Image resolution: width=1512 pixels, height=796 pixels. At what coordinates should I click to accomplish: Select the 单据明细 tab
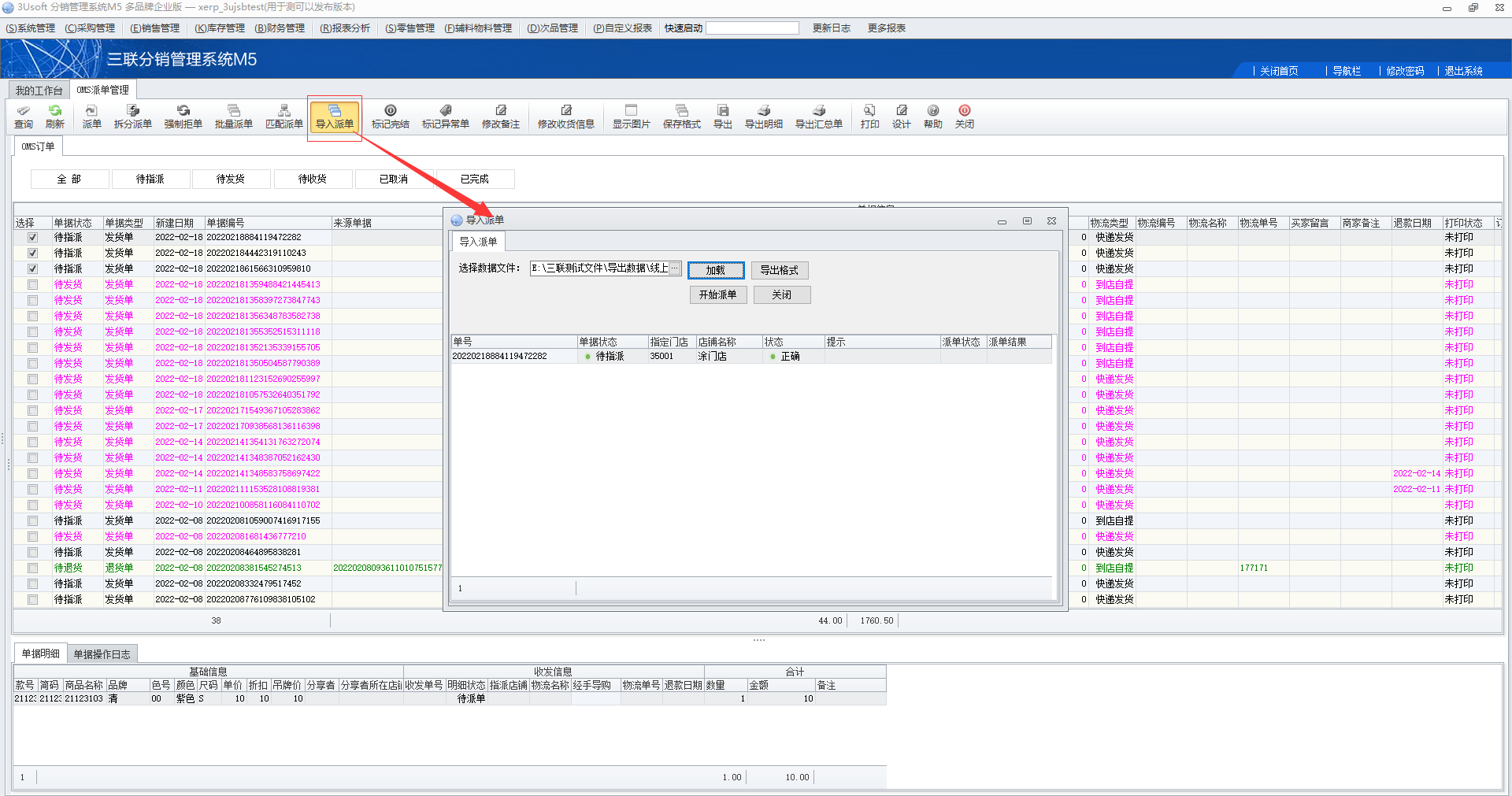click(x=40, y=653)
